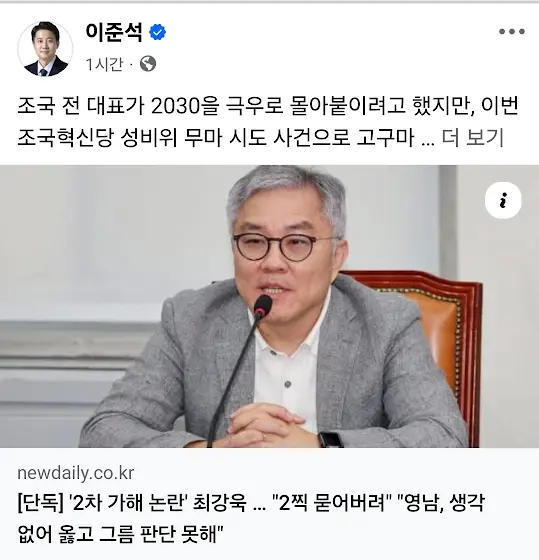Open the circular info 'i' icon on article image

[x=503, y=200]
